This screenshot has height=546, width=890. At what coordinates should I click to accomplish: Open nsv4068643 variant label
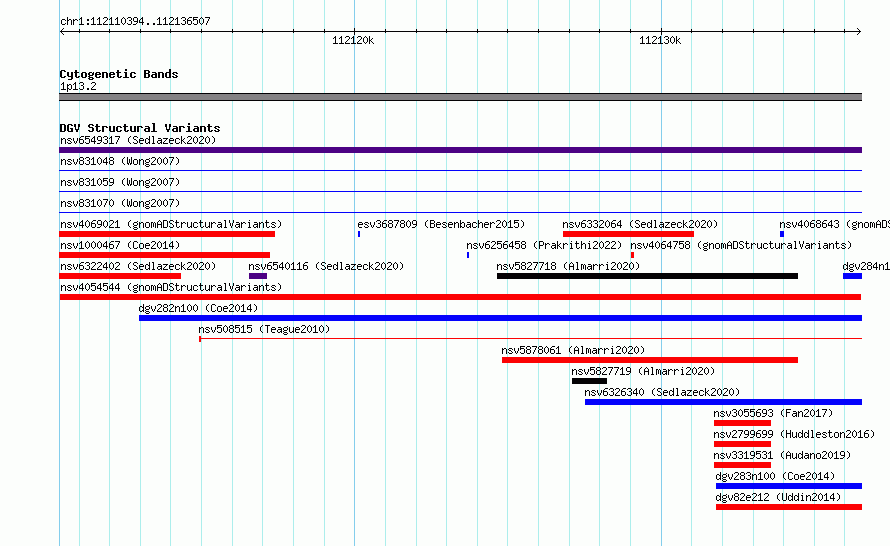point(834,224)
